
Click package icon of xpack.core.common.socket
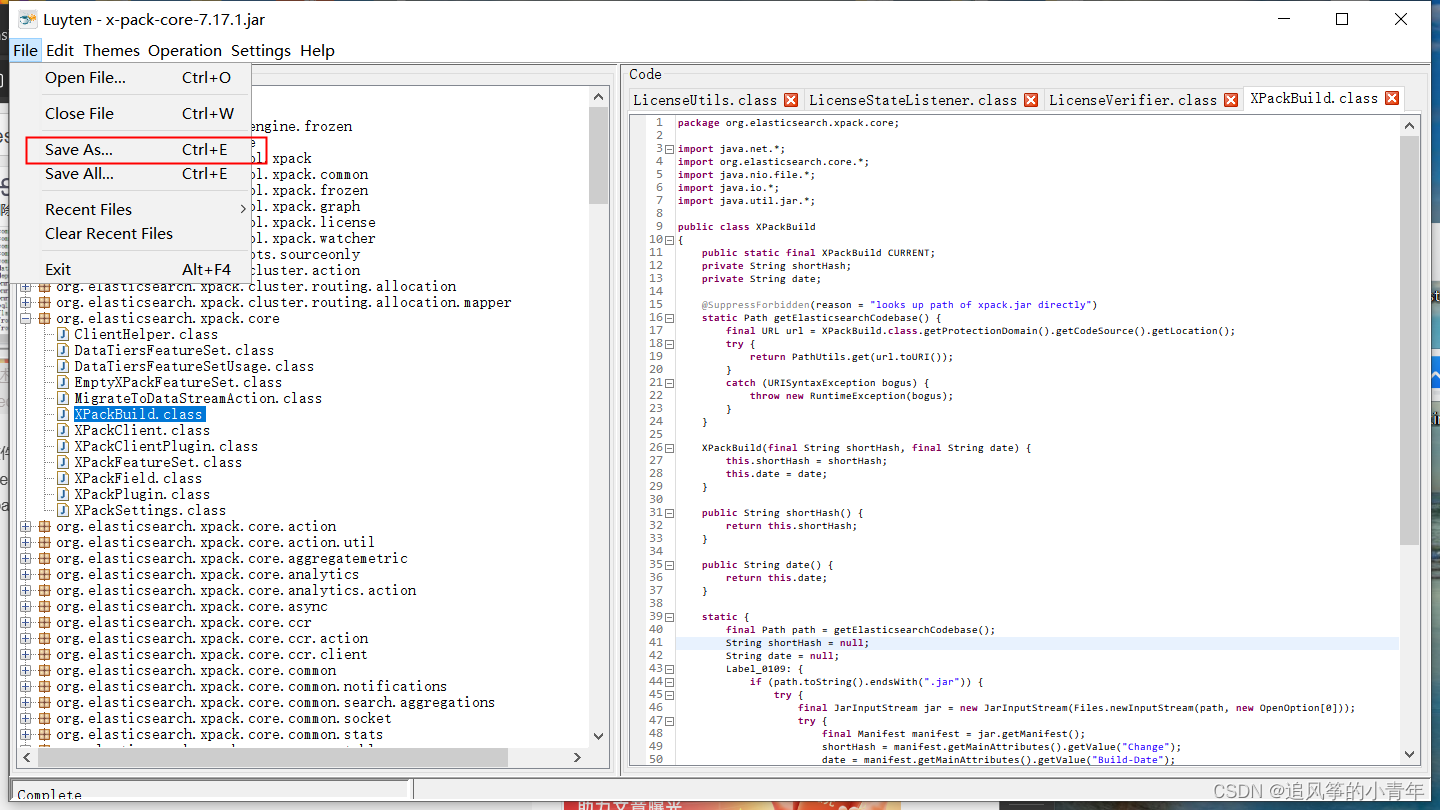[44, 719]
